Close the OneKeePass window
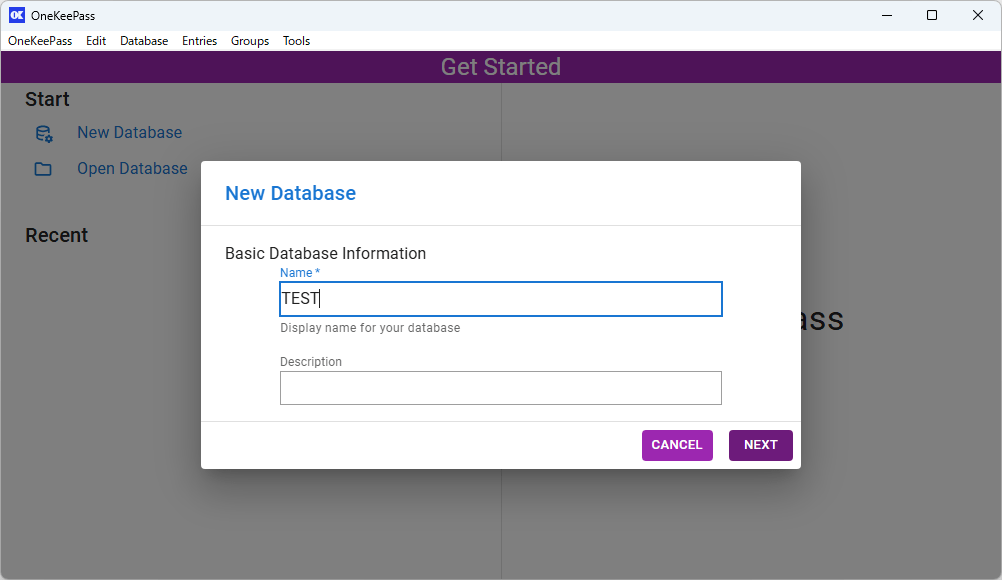The image size is (1002, 580). coord(978,15)
